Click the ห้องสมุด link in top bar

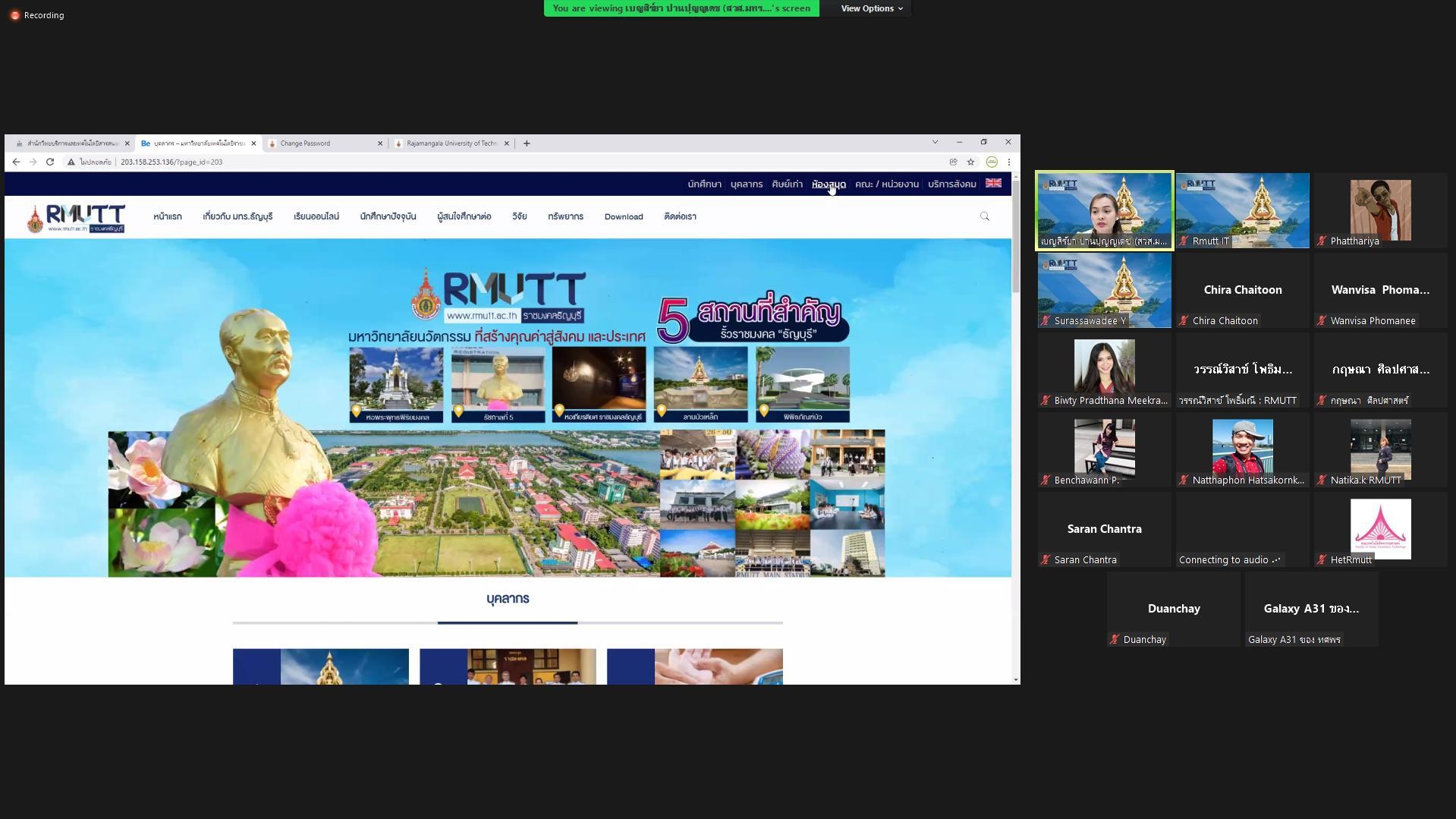(x=829, y=184)
